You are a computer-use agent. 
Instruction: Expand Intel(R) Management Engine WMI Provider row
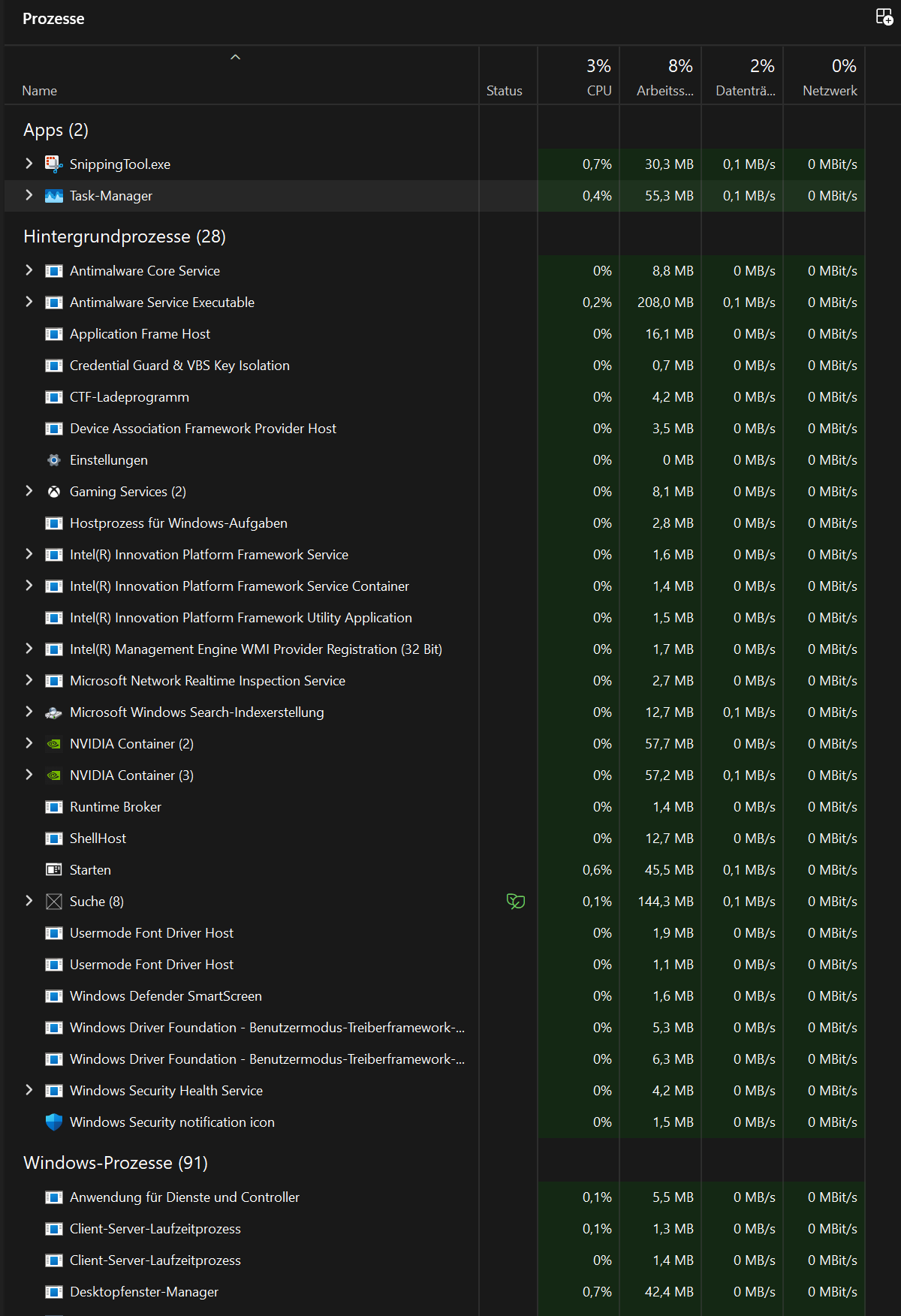[x=29, y=648]
